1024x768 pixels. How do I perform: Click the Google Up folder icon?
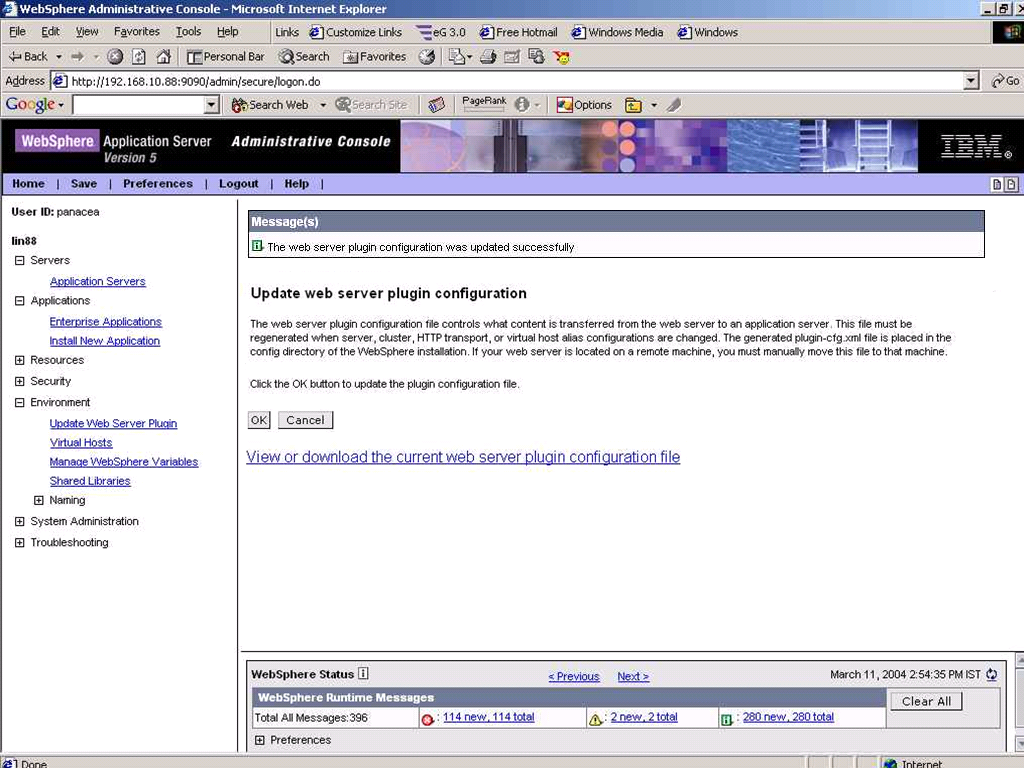[633, 104]
